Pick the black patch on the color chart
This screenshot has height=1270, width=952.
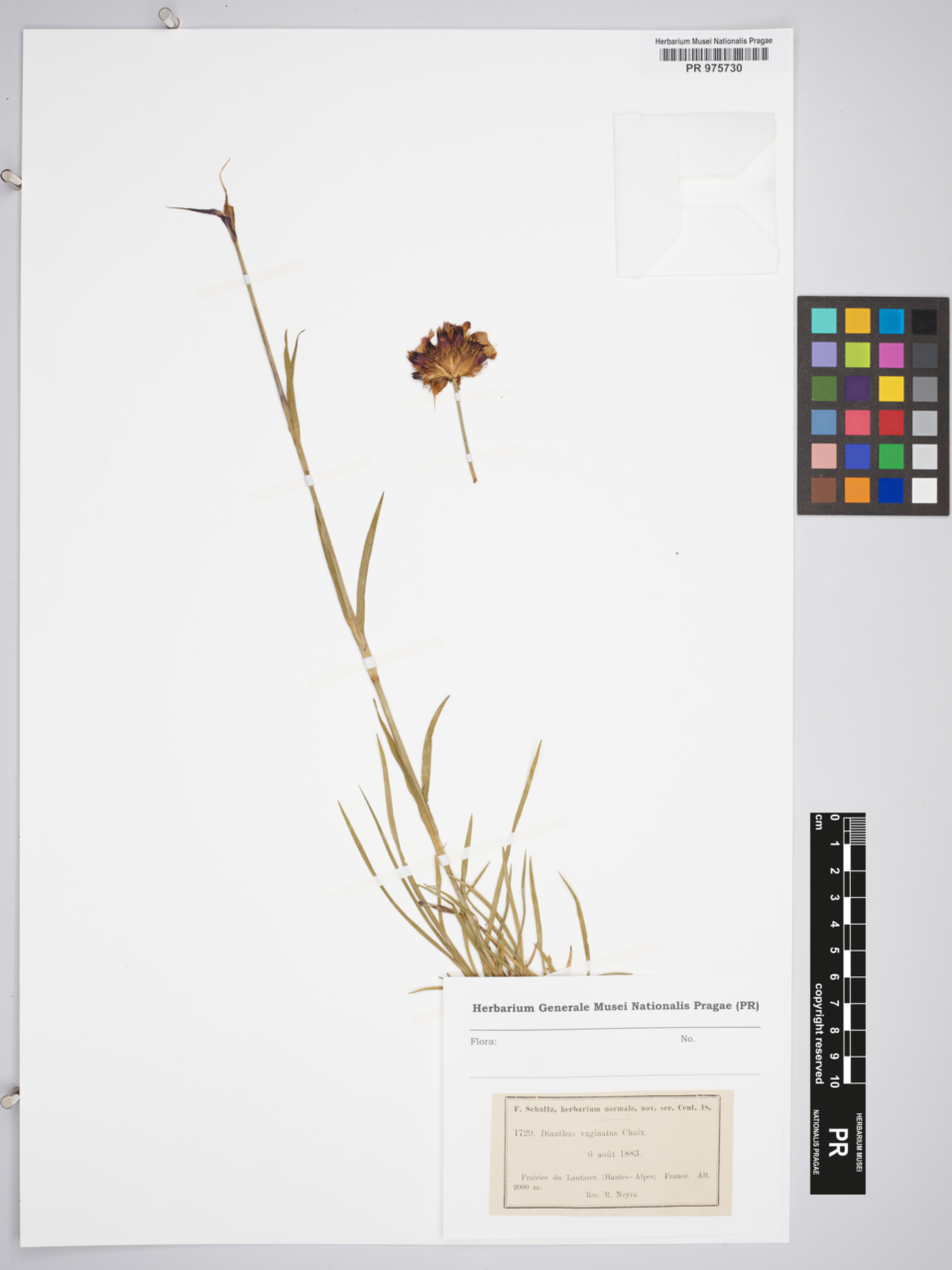click(x=924, y=320)
